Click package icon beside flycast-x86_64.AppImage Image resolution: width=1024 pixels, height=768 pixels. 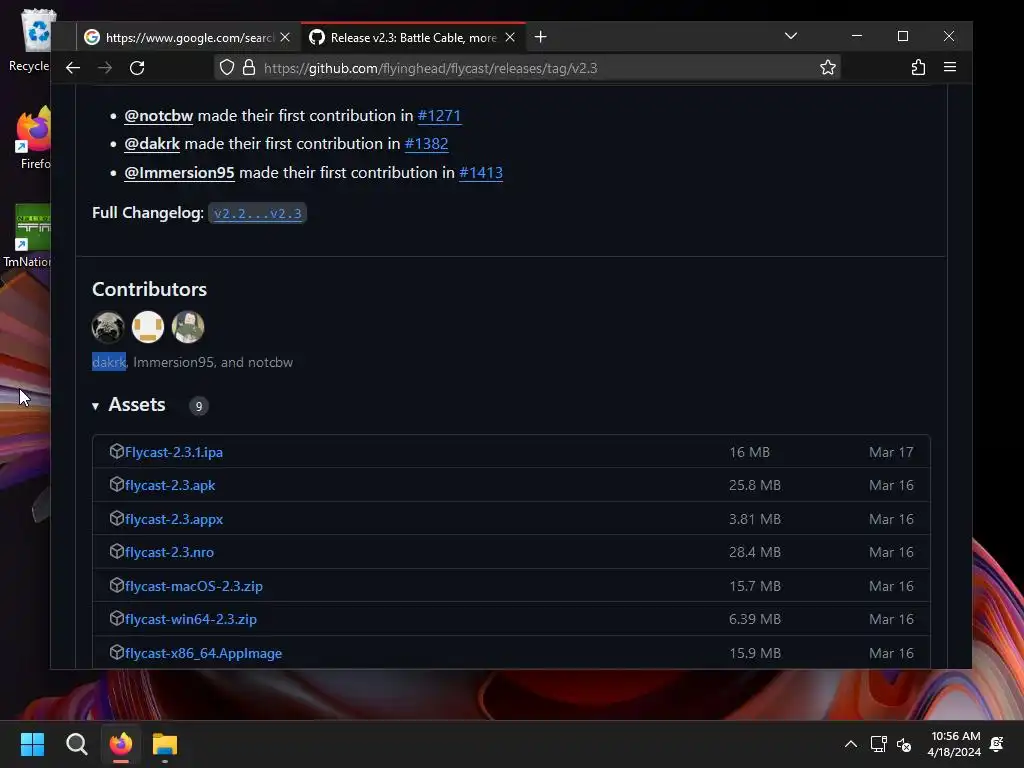coord(117,652)
